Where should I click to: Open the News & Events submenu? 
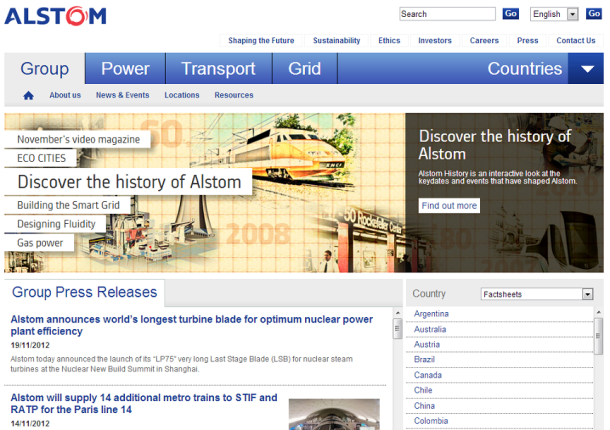(123, 95)
